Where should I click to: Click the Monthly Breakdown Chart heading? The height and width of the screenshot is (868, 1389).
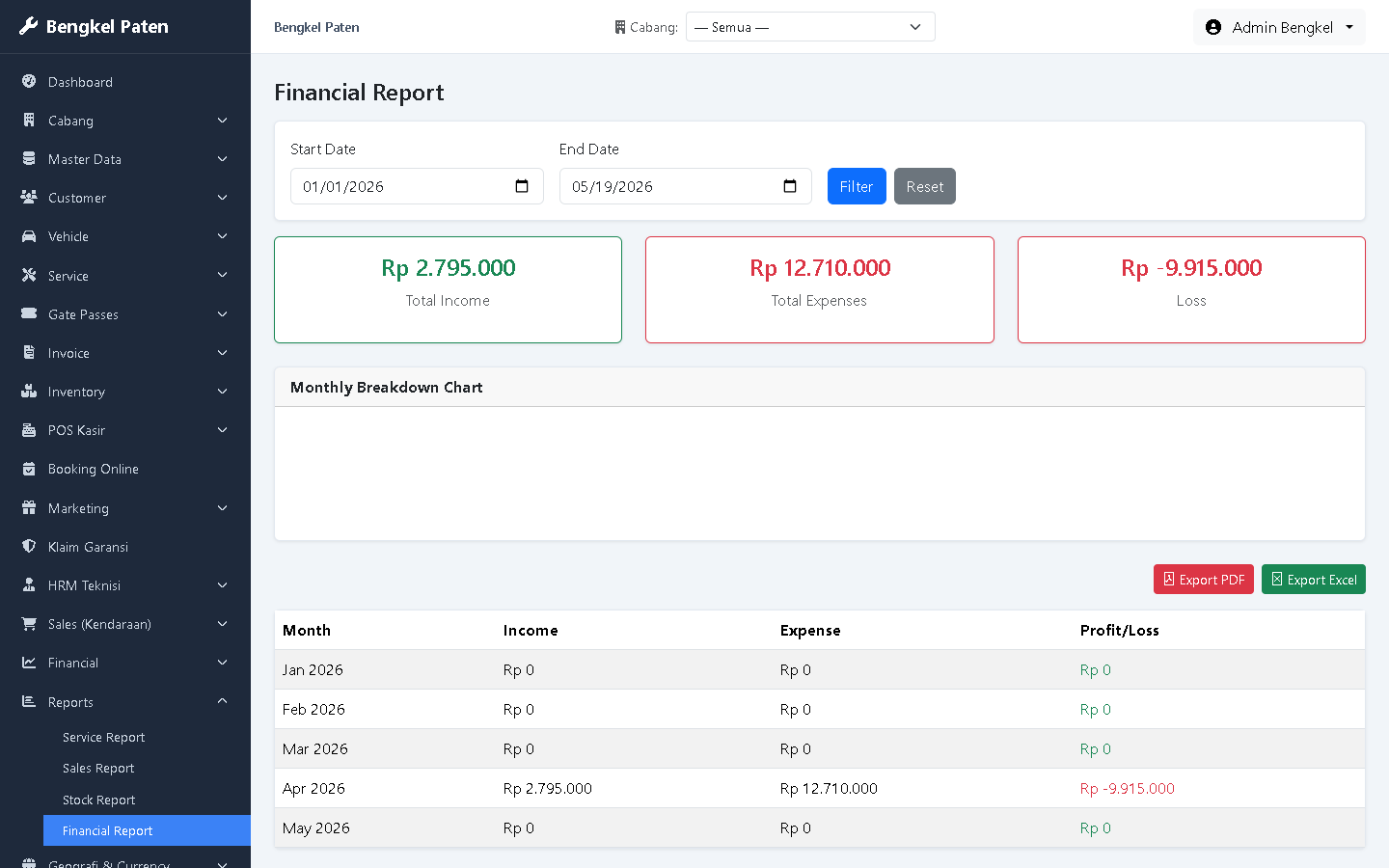(387, 387)
